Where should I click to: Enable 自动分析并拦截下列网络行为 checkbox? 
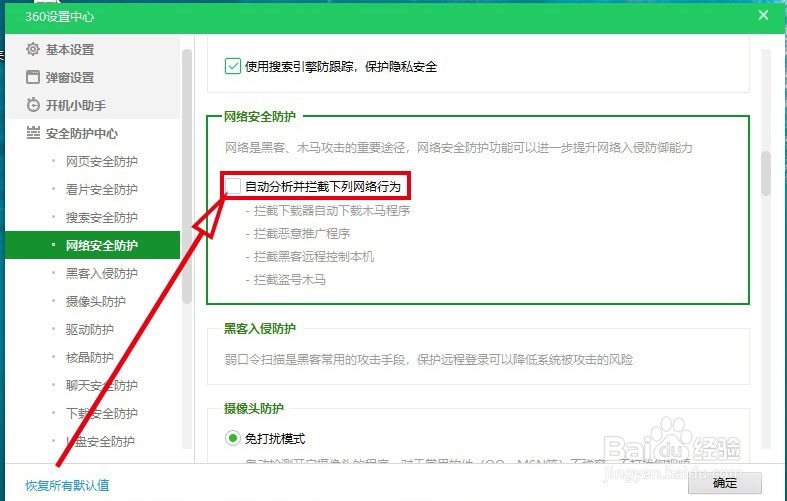pos(233,186)
